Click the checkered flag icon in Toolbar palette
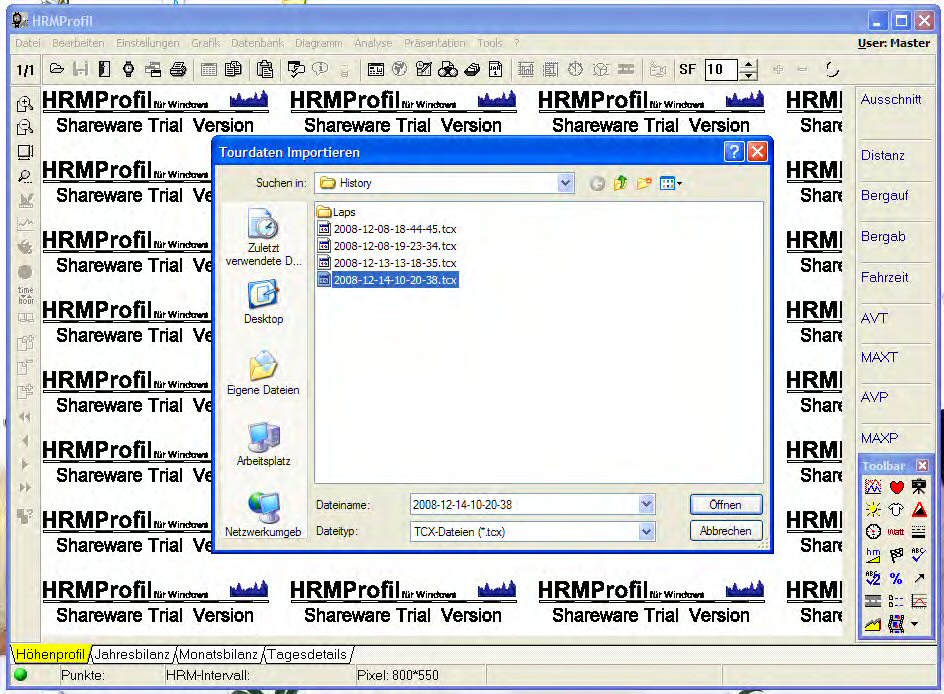The width and height of the screenshot is (944, 694). [896, 555]
